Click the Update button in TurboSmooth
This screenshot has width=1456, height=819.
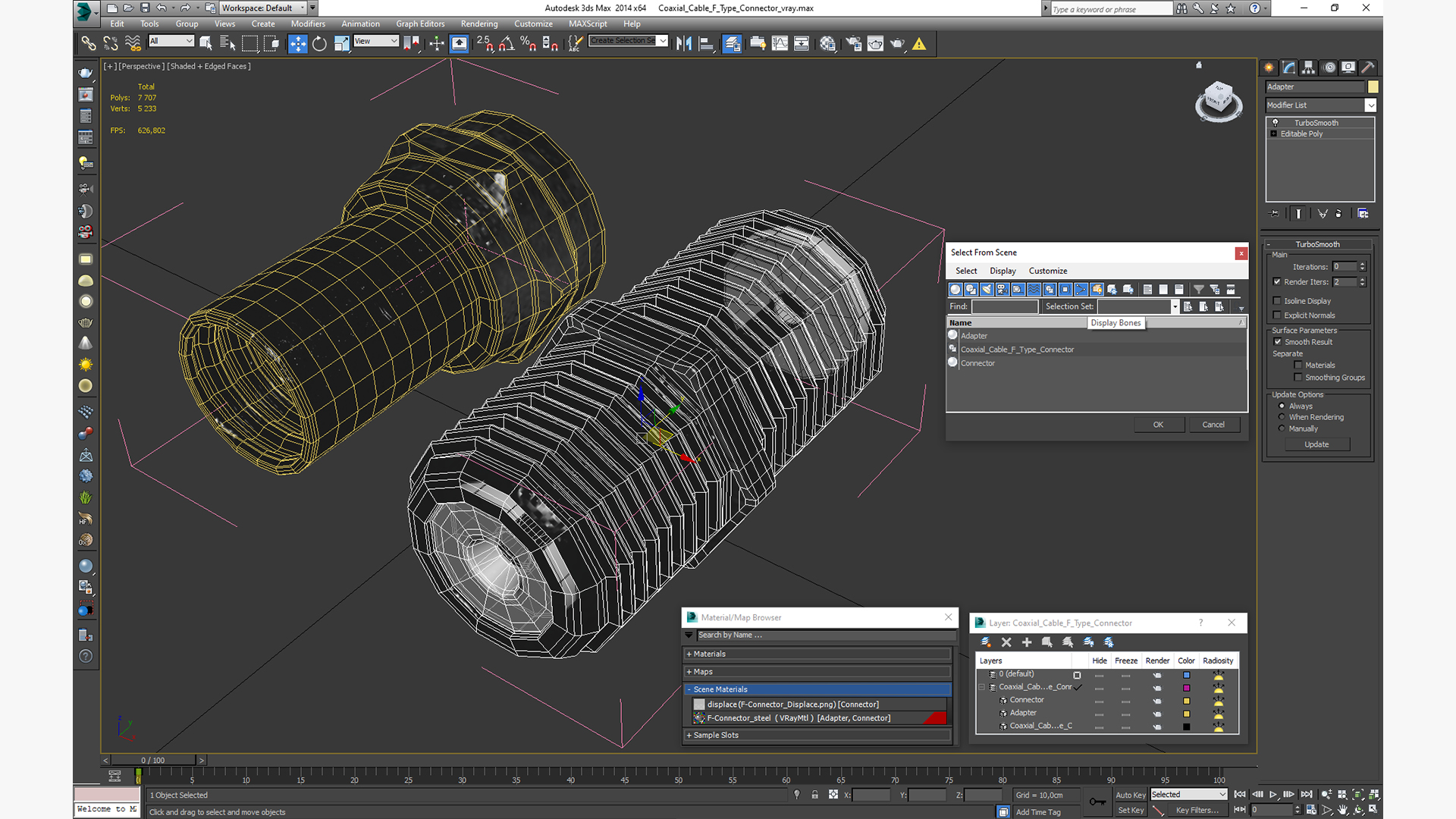(x=1316, y=444)
